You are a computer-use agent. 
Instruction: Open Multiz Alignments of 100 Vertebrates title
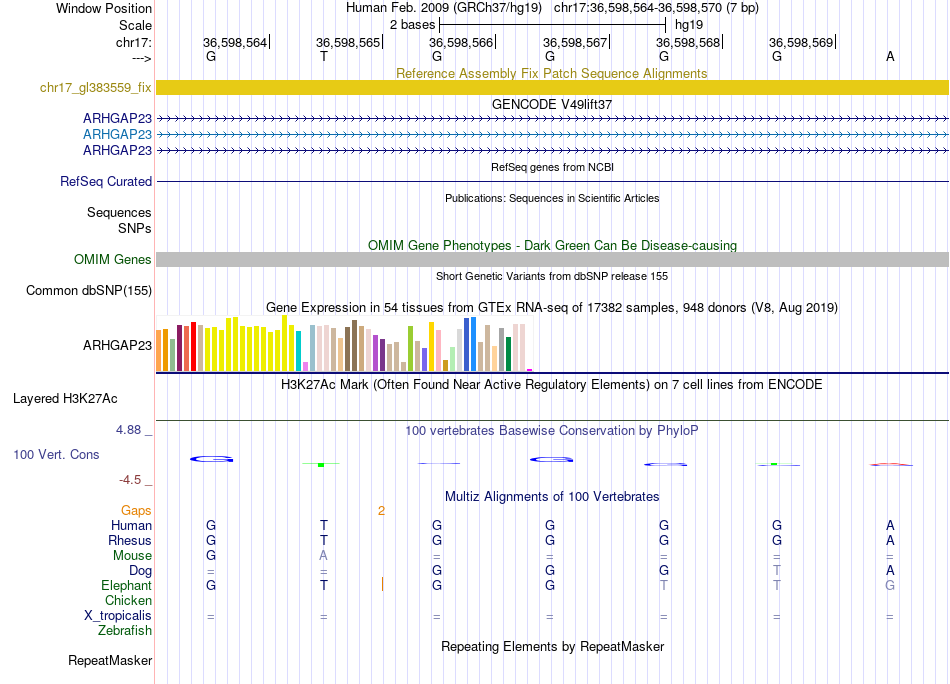tap(552, 497)
